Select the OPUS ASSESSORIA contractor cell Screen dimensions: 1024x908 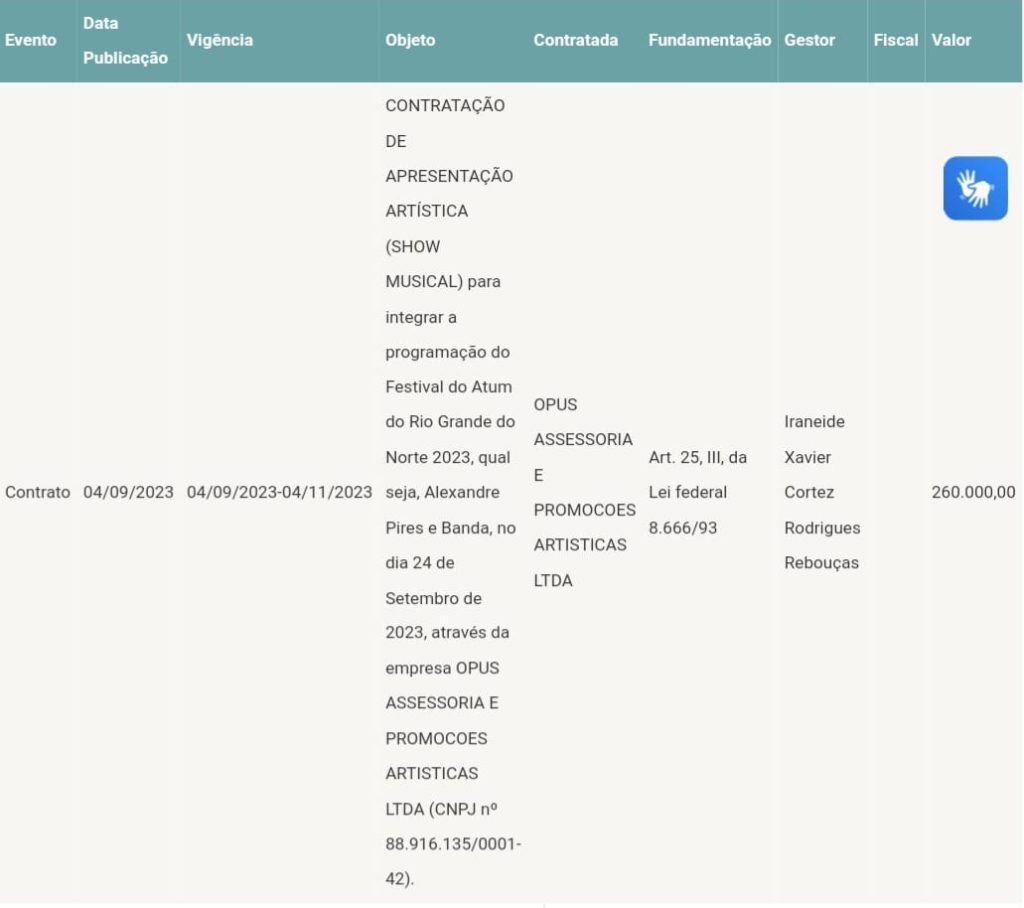tap(584, 492)
